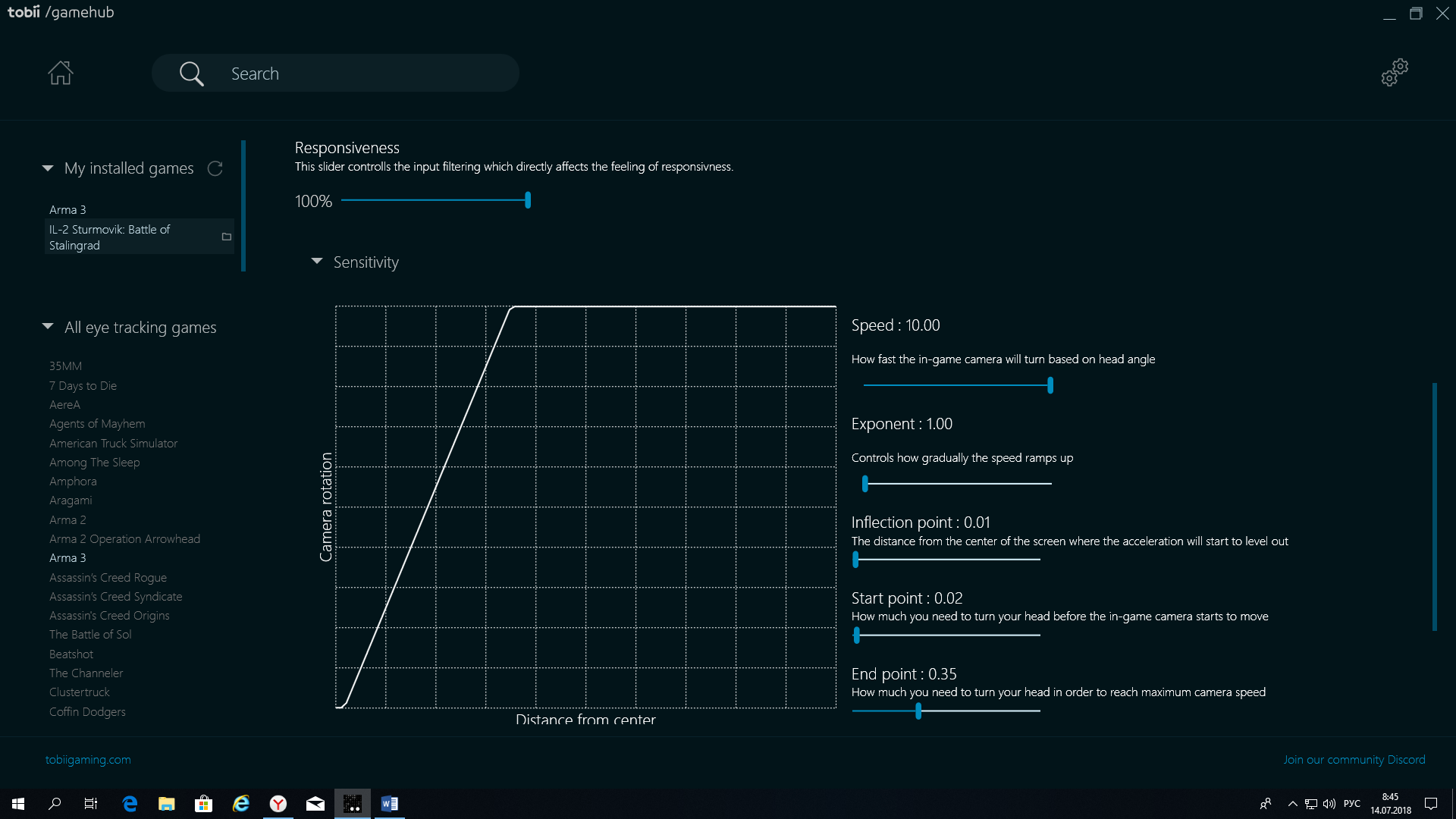Refresh the installed games list
1456x819 pixels.
pyautogui.click(x=215, y=168)
